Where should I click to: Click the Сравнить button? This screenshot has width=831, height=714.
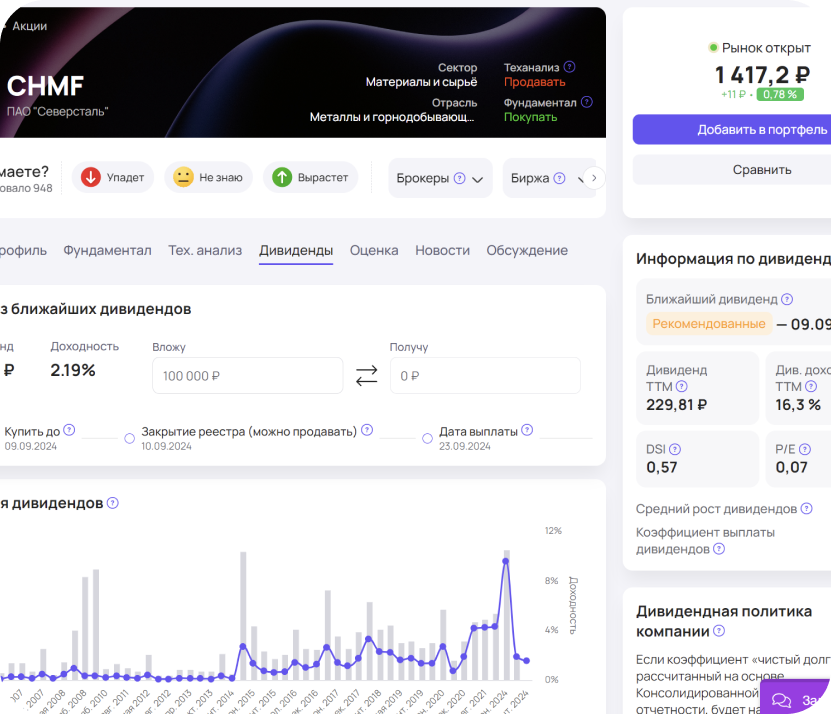point(732,170)
